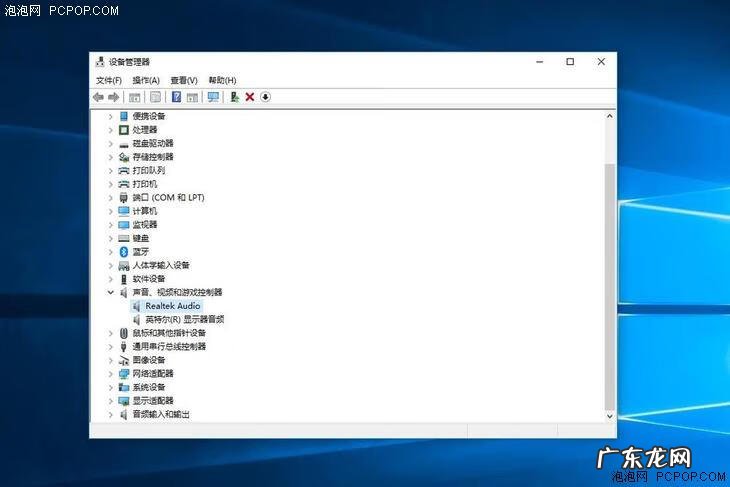Open the 查看(V) menu
The image size is (730, 487).
(184, 81)
